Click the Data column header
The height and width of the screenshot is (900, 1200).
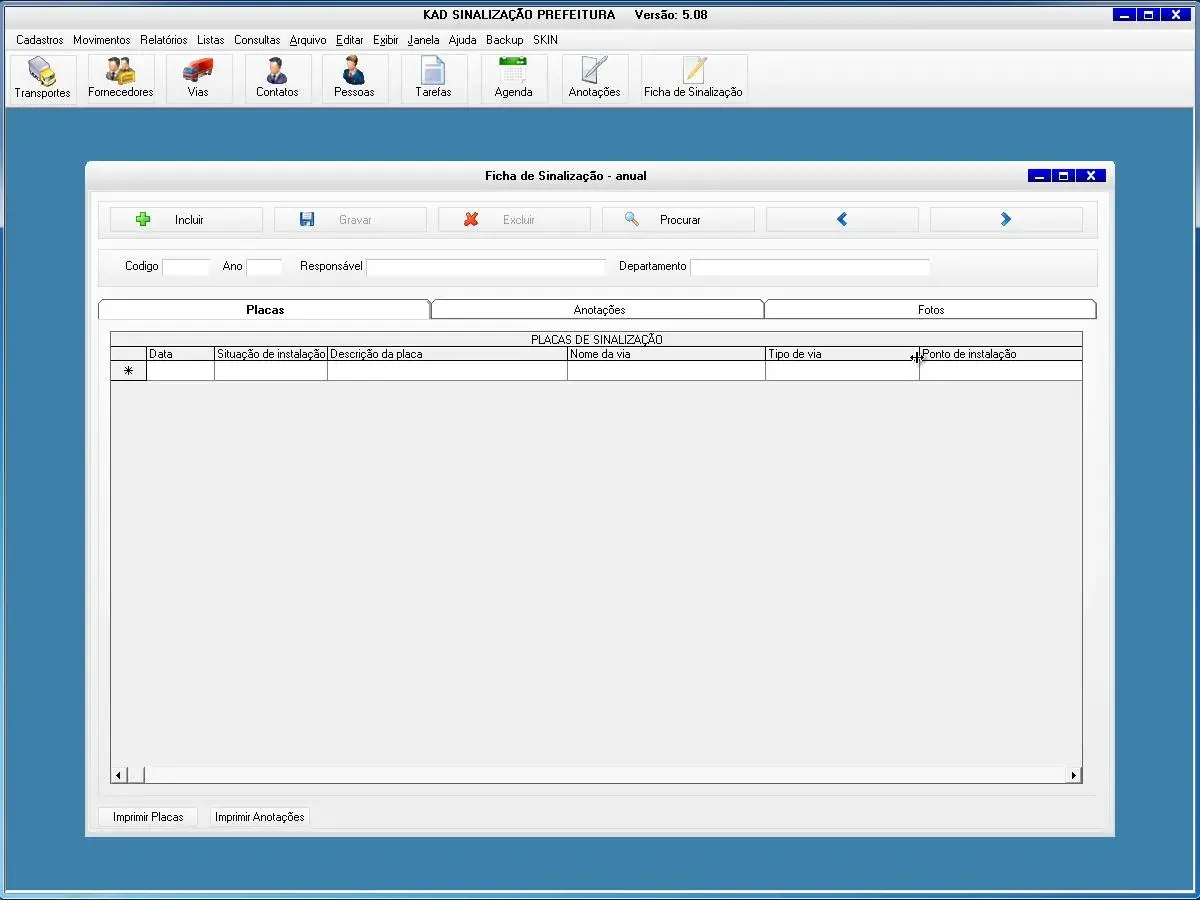(x=180, y=354)
